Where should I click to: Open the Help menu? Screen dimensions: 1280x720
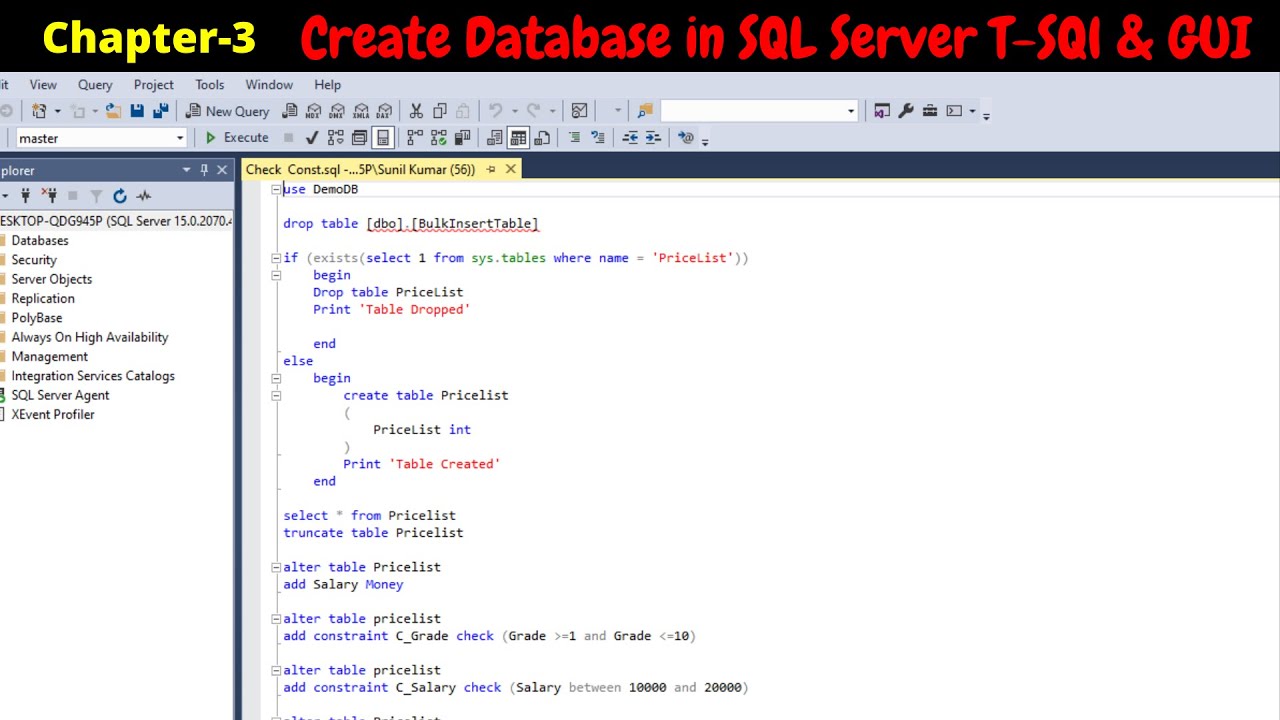pyautogui.click(x=327, y=85)
